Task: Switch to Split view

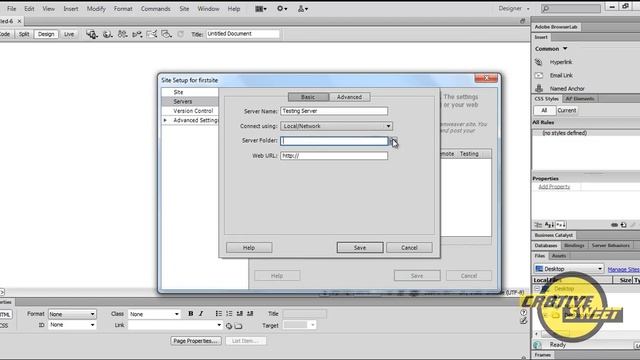Action: tap(24, 34)
